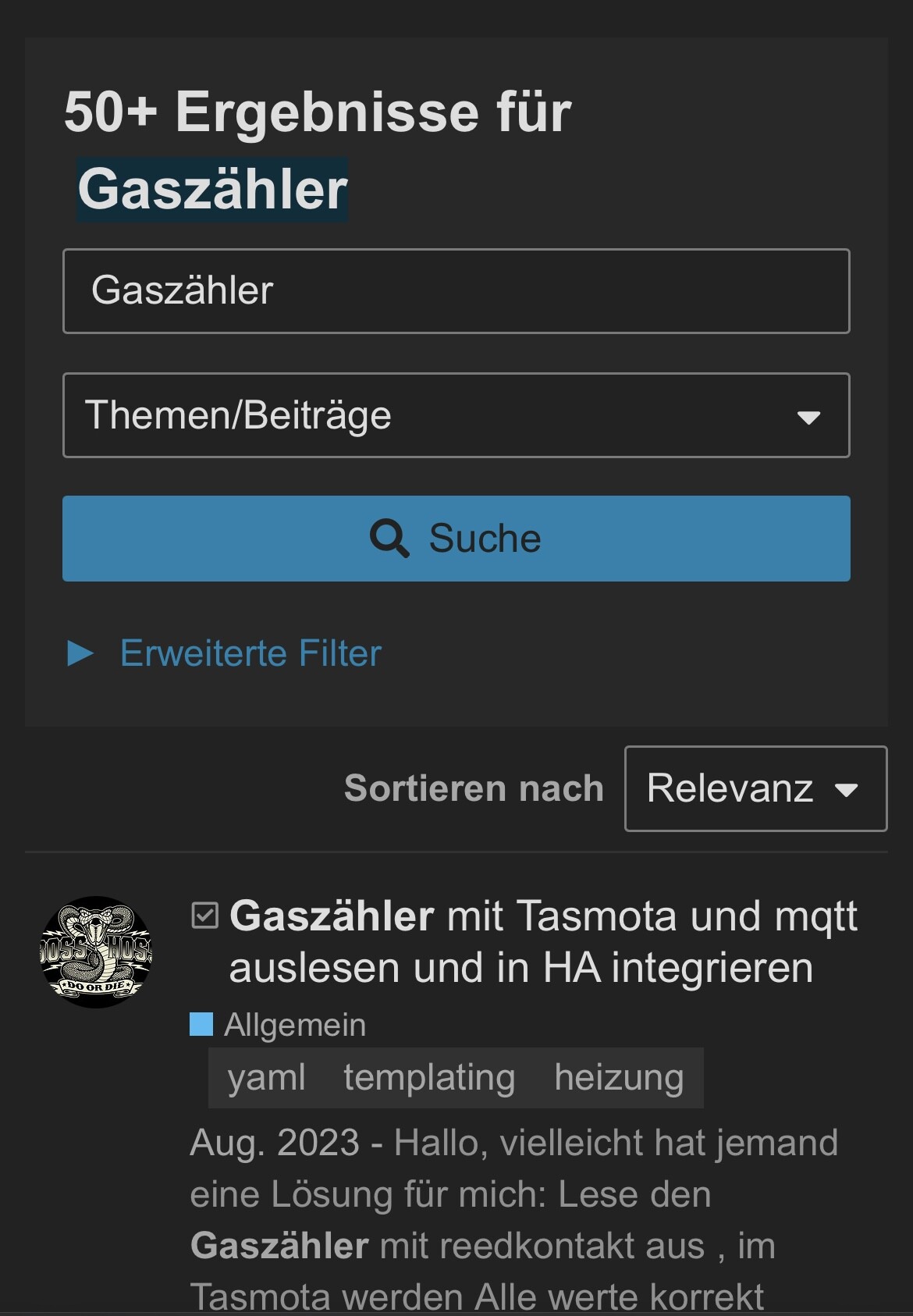Click the blue Allgemein category square
Viewport: 913px width, 1316px height.
click(201, 1024)
